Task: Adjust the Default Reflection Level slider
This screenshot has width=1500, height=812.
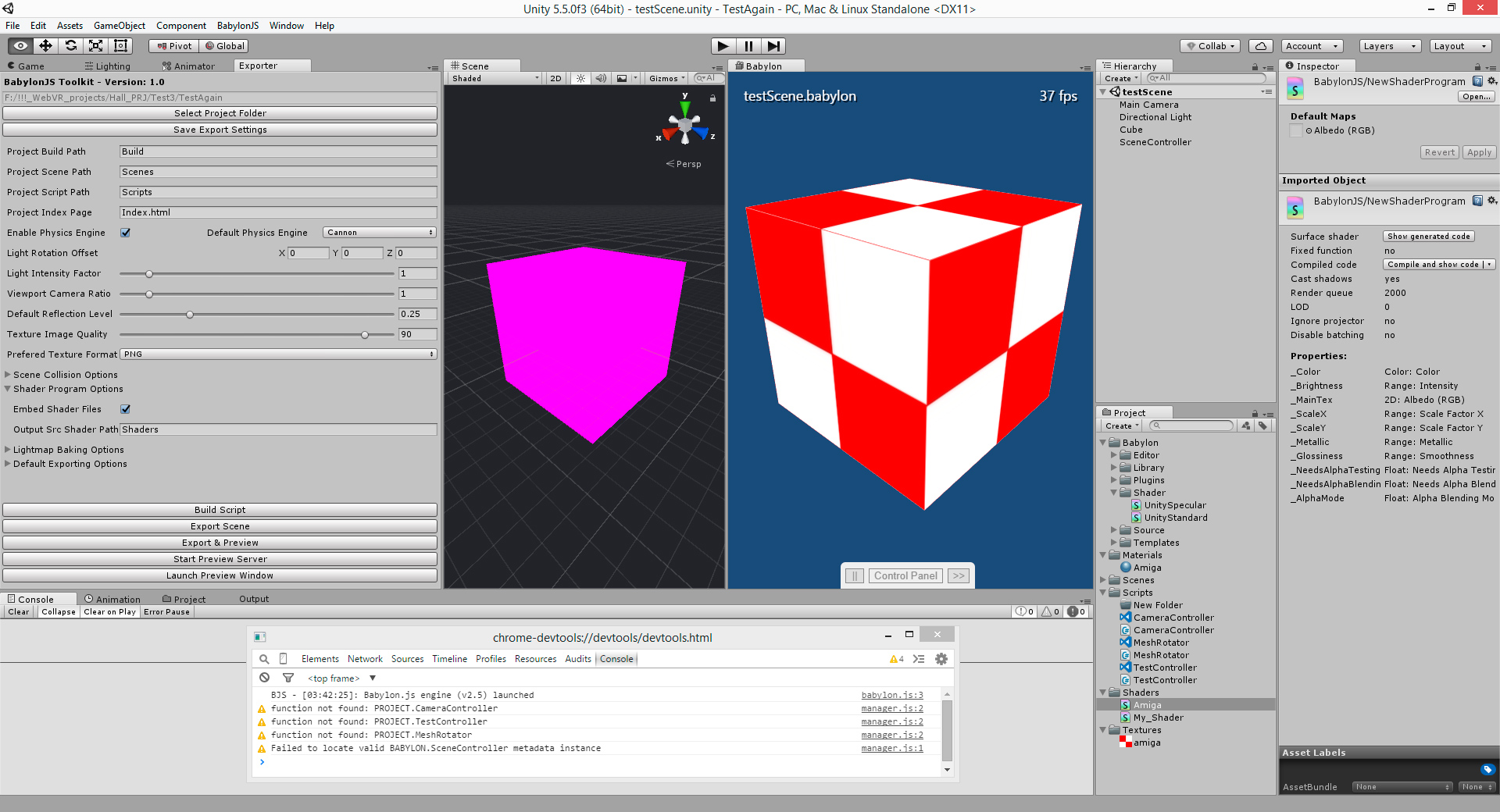Action: [x=257, y=314]
